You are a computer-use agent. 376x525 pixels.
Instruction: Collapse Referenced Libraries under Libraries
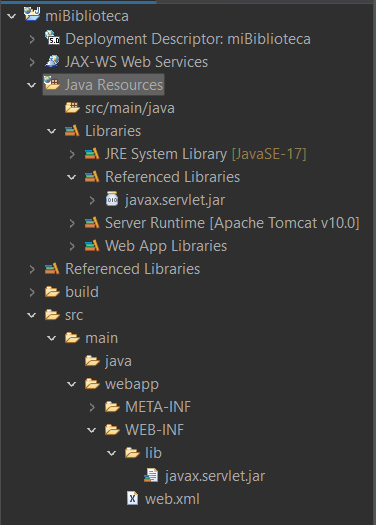pos(72,177)
